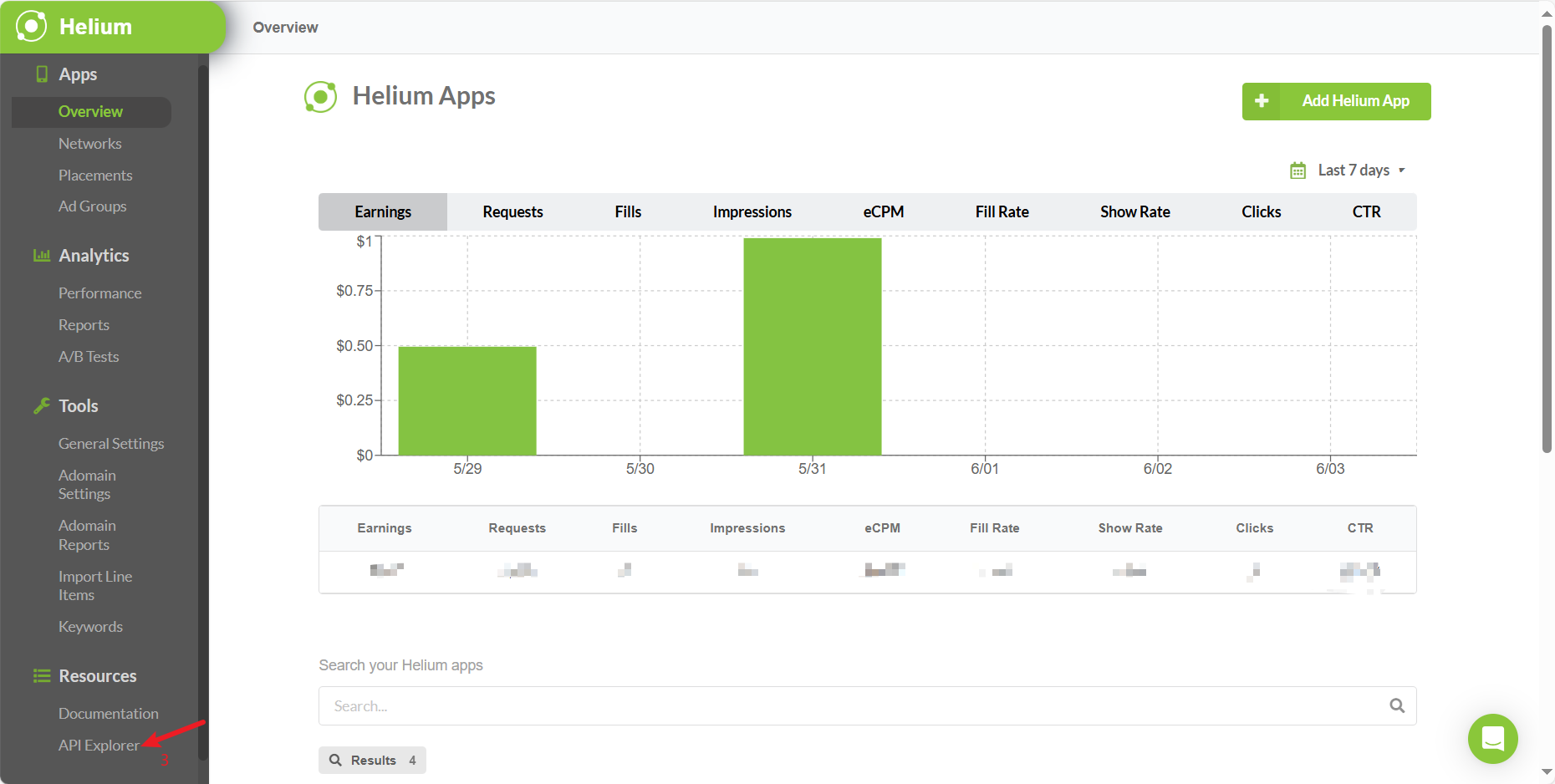
Task: Click the Helium Apps logo beside the title
Action: pyautogui.click(x=320, y=96)
